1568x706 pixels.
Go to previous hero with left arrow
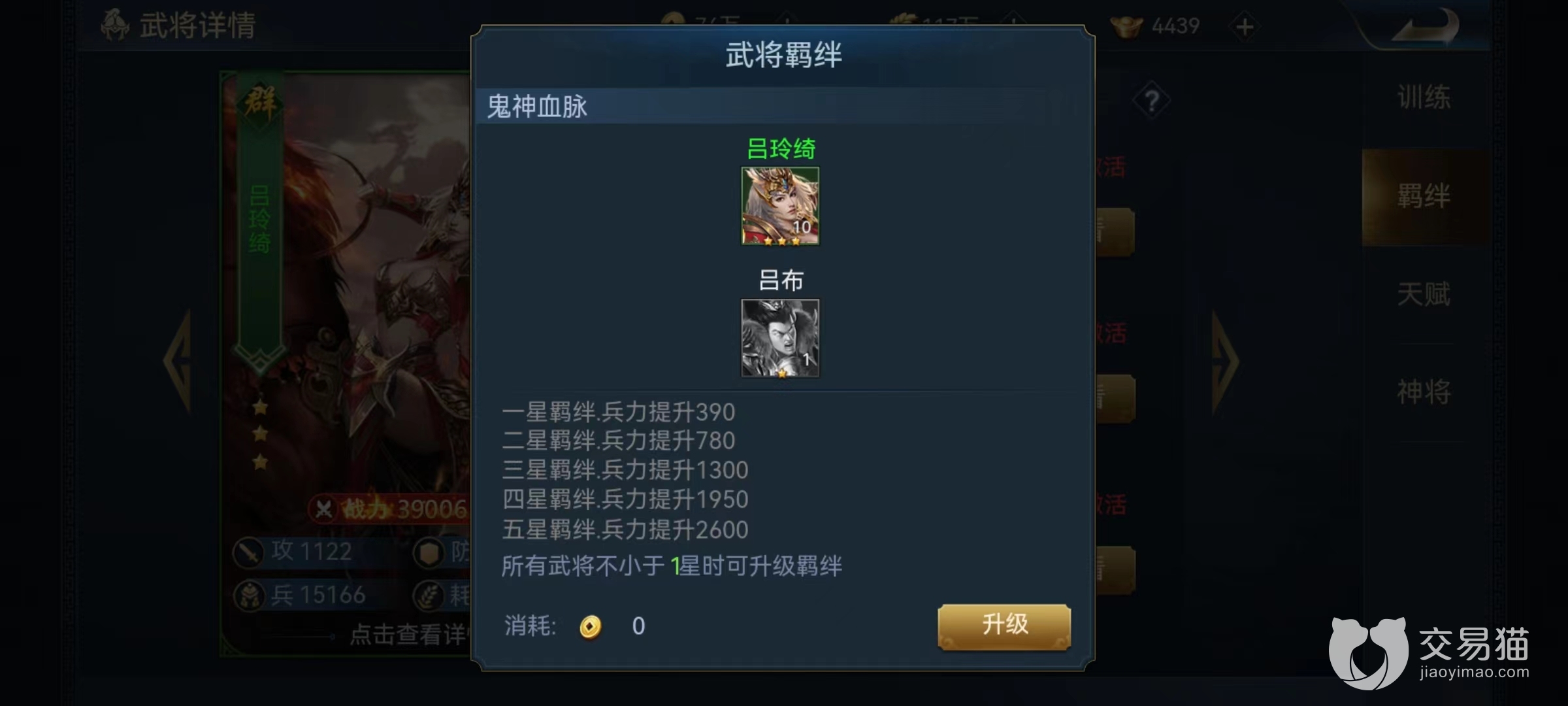179,361
